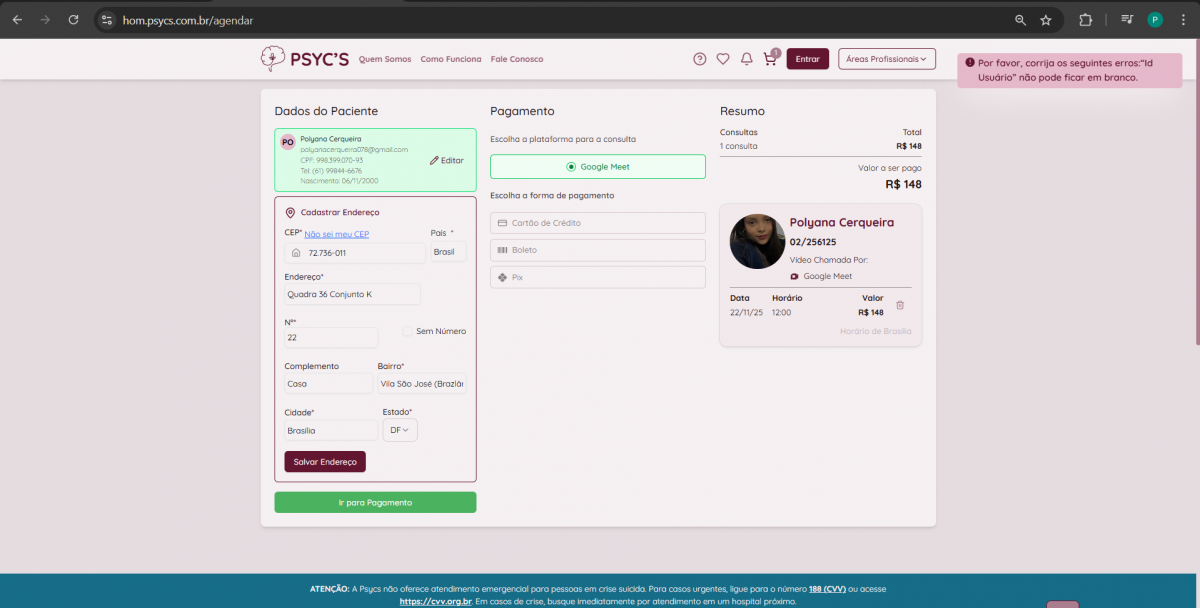Open favorites heart icon in header
The width and height of the screenshot is (1200, 608).
click(x=723, y=59)
